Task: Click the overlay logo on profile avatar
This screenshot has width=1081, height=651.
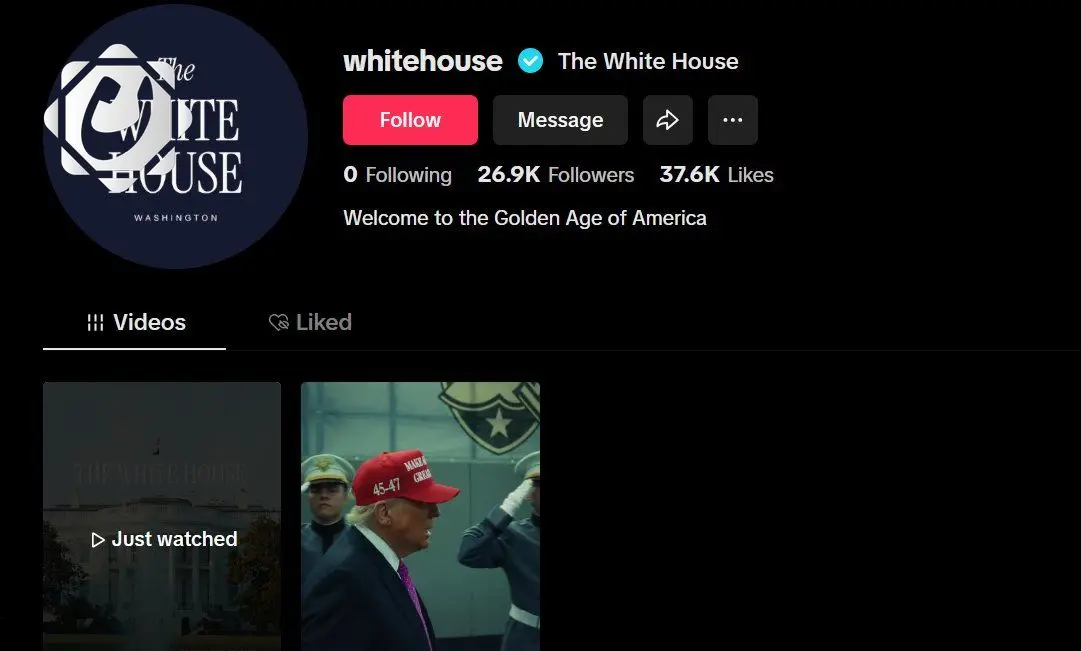Action: (x=117, y=119)
